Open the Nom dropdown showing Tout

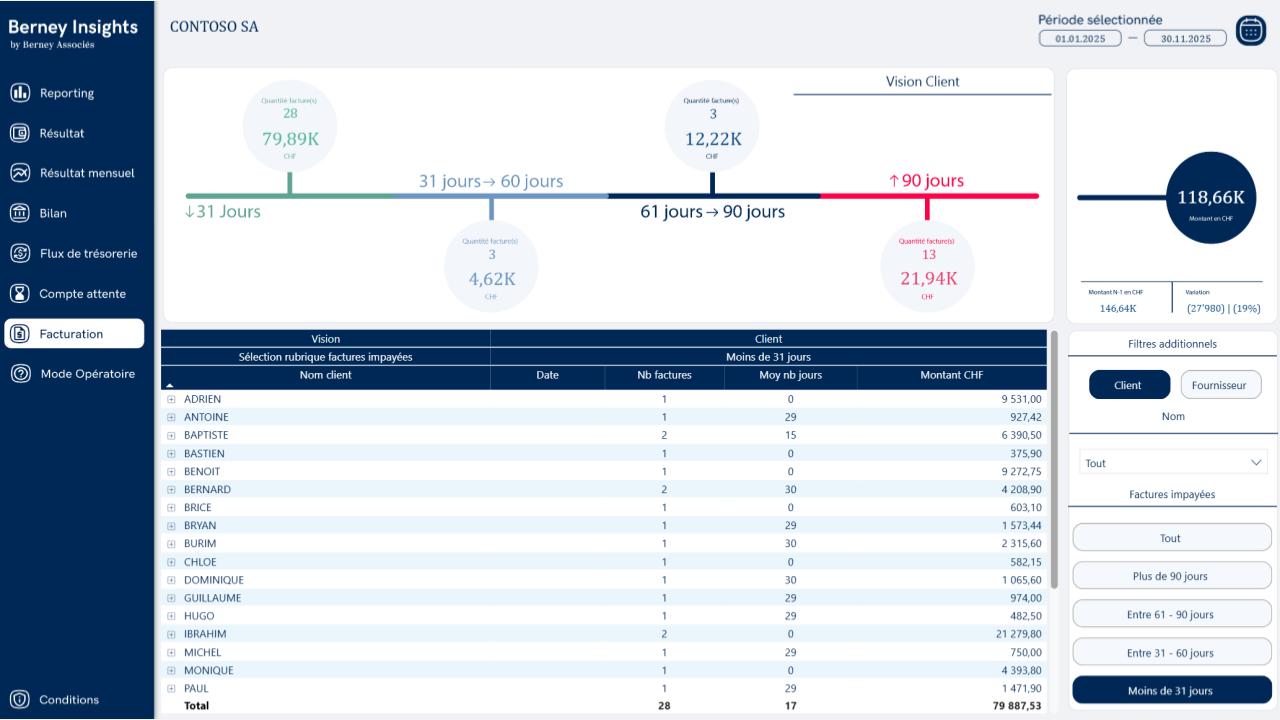(1171, 463)
